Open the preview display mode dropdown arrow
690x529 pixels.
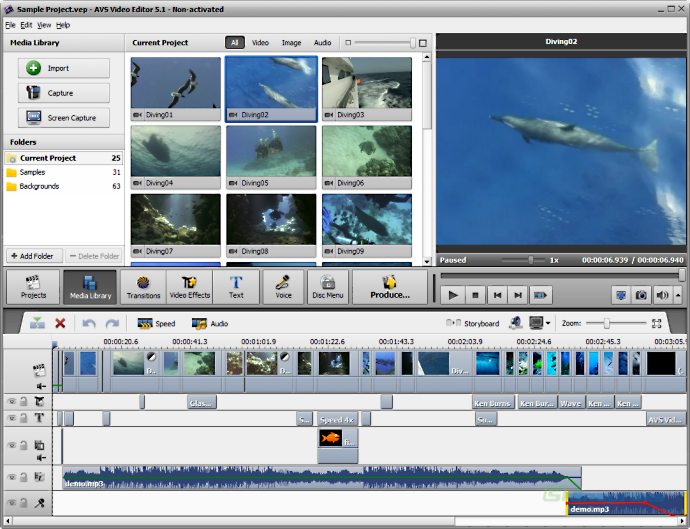548,323
